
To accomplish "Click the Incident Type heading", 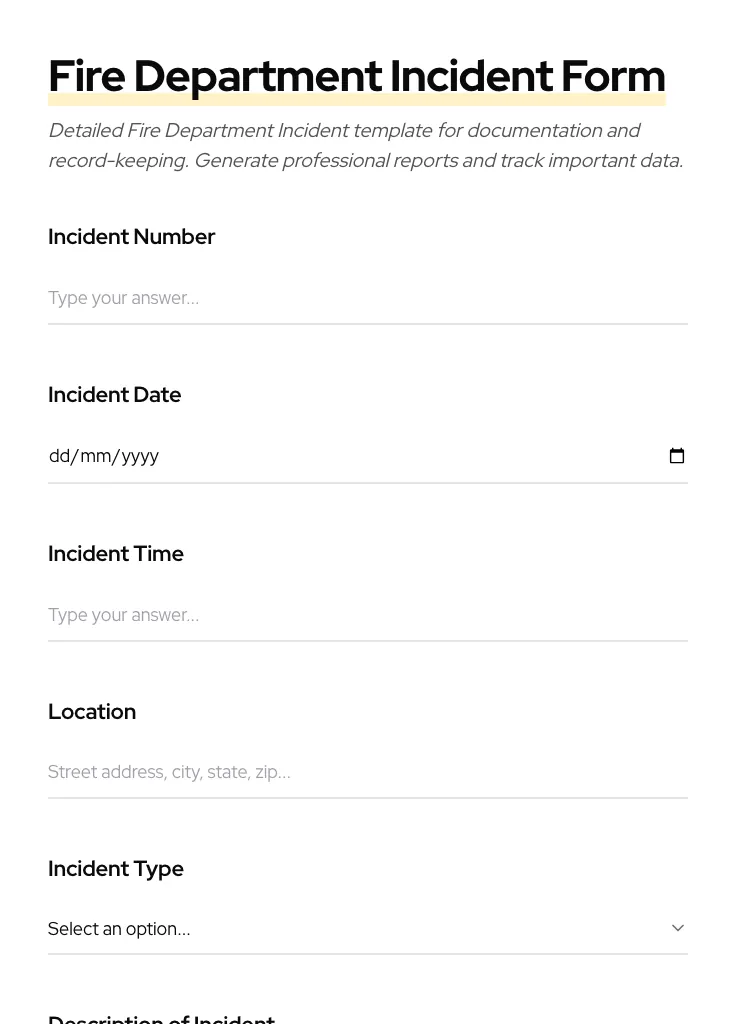I will tap(115, 868).
